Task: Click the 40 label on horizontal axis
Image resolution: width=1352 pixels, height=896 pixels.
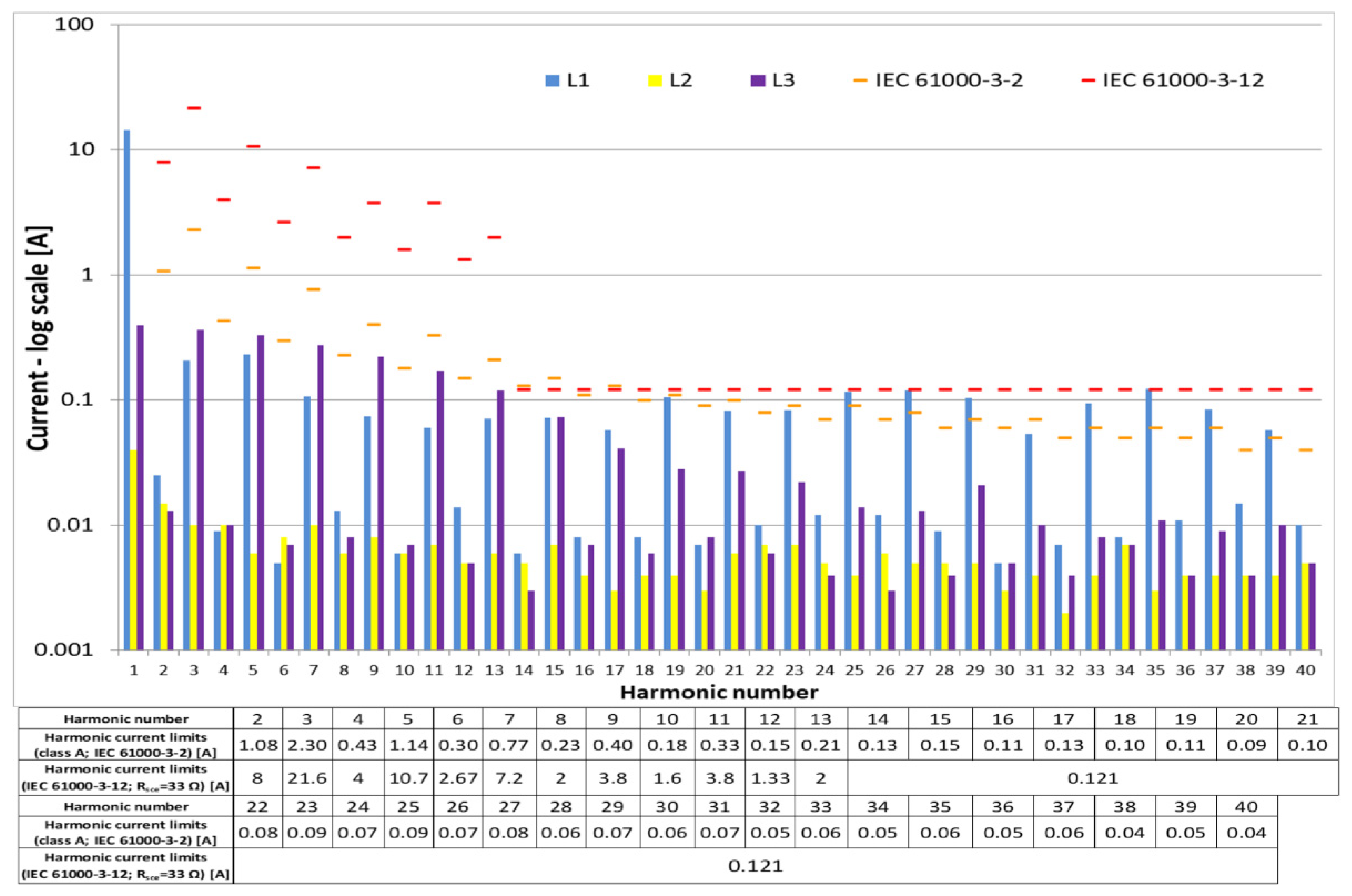Action: coord(1305,670)
